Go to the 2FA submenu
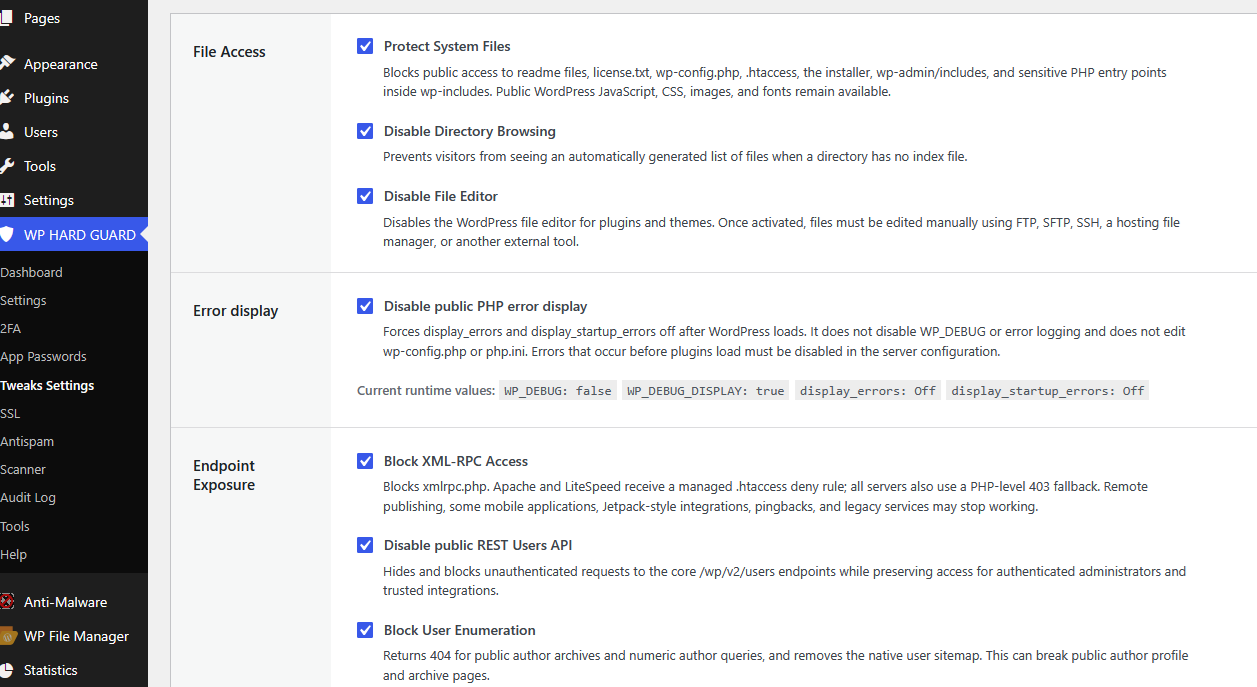 [10, 328]
